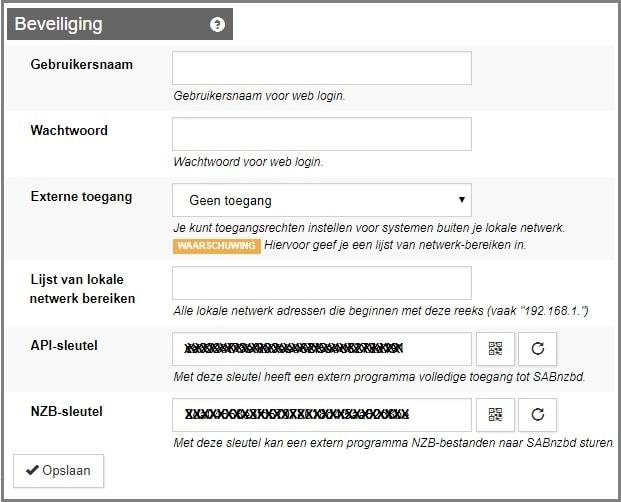Open the Externe toegang dropdown

321,200
